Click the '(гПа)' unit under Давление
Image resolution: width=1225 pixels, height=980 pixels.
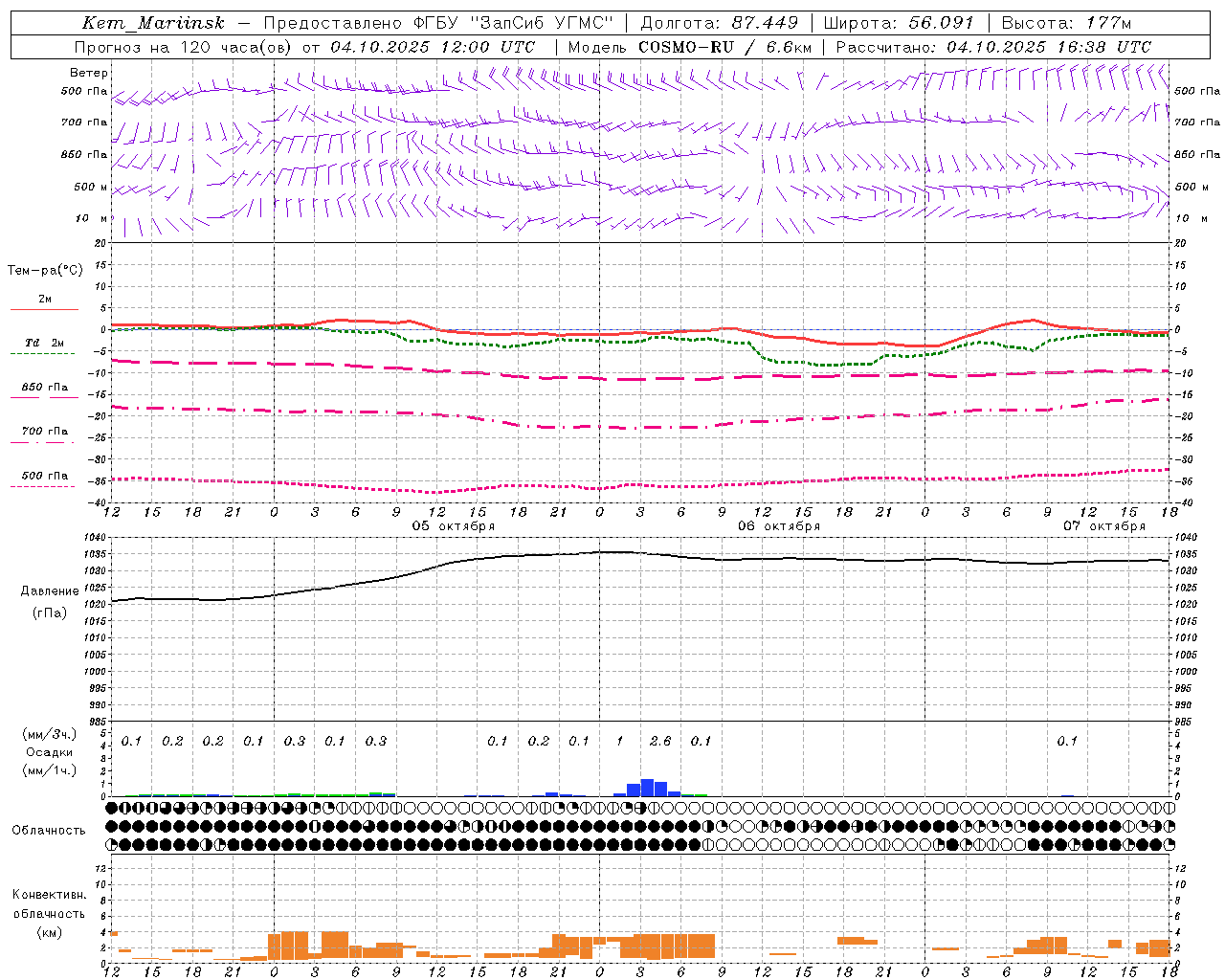50,613
